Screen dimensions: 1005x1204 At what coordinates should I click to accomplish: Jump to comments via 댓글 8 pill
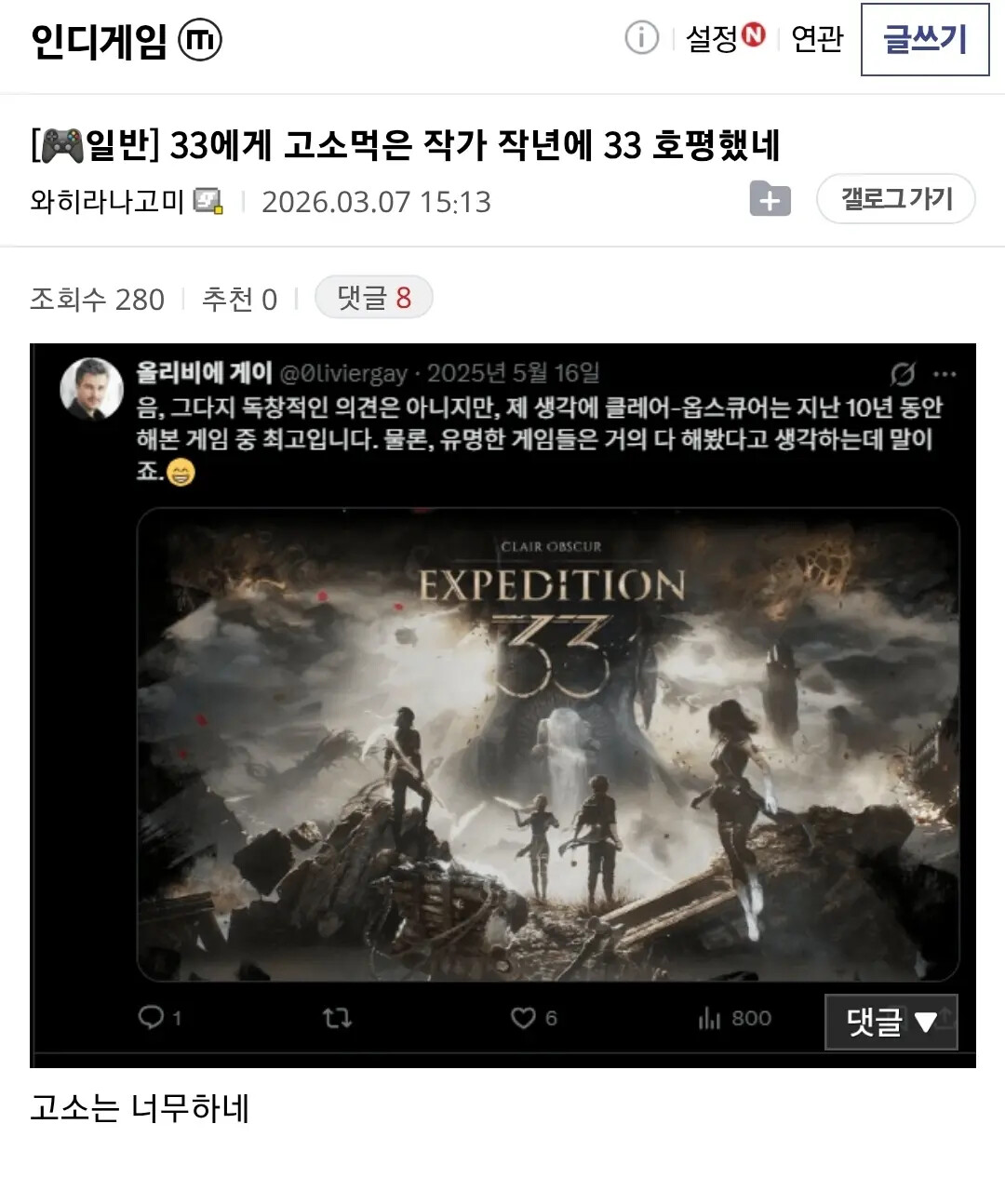374,298
